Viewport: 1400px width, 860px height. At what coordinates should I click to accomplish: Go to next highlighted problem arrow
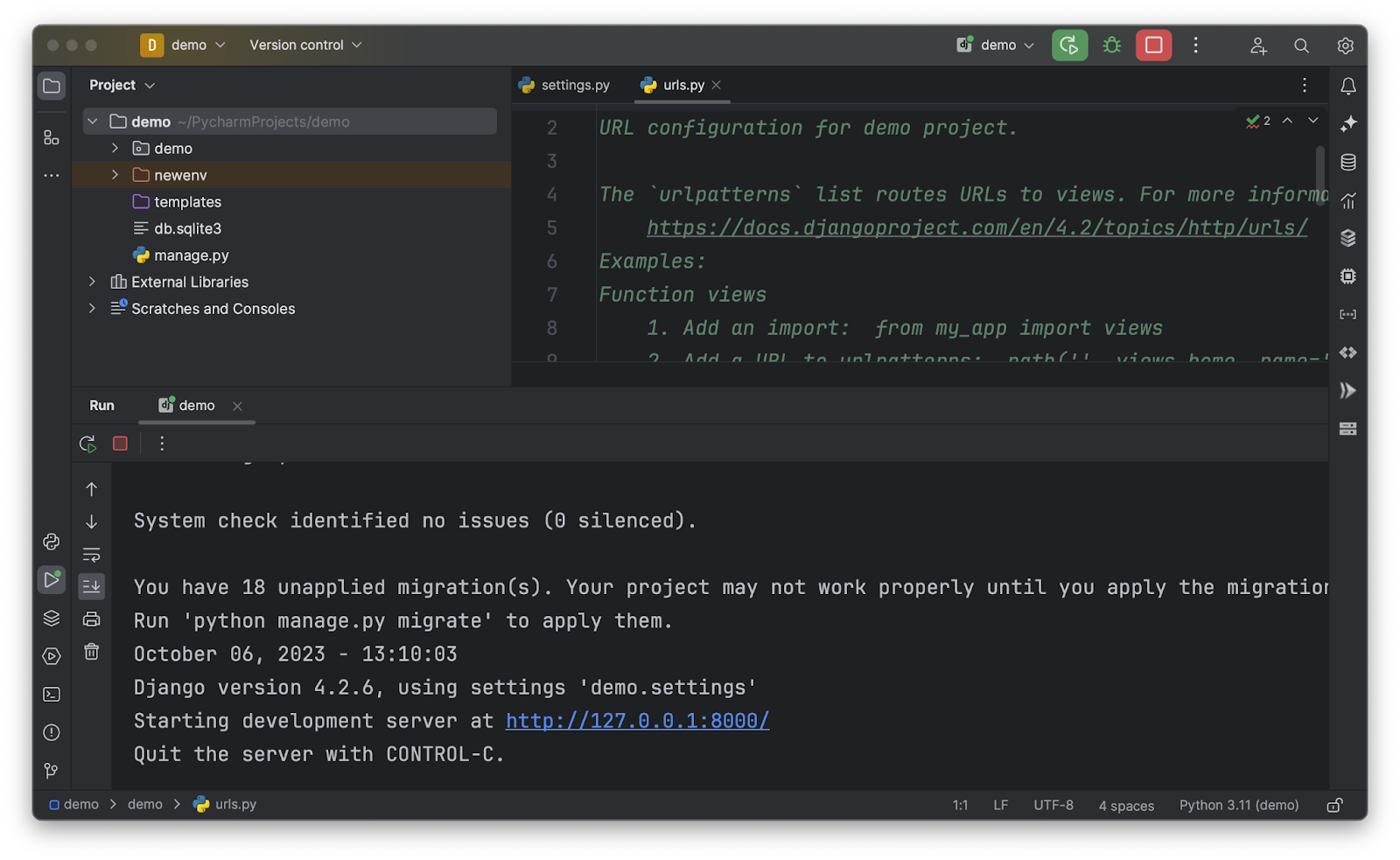[1312, 121]
